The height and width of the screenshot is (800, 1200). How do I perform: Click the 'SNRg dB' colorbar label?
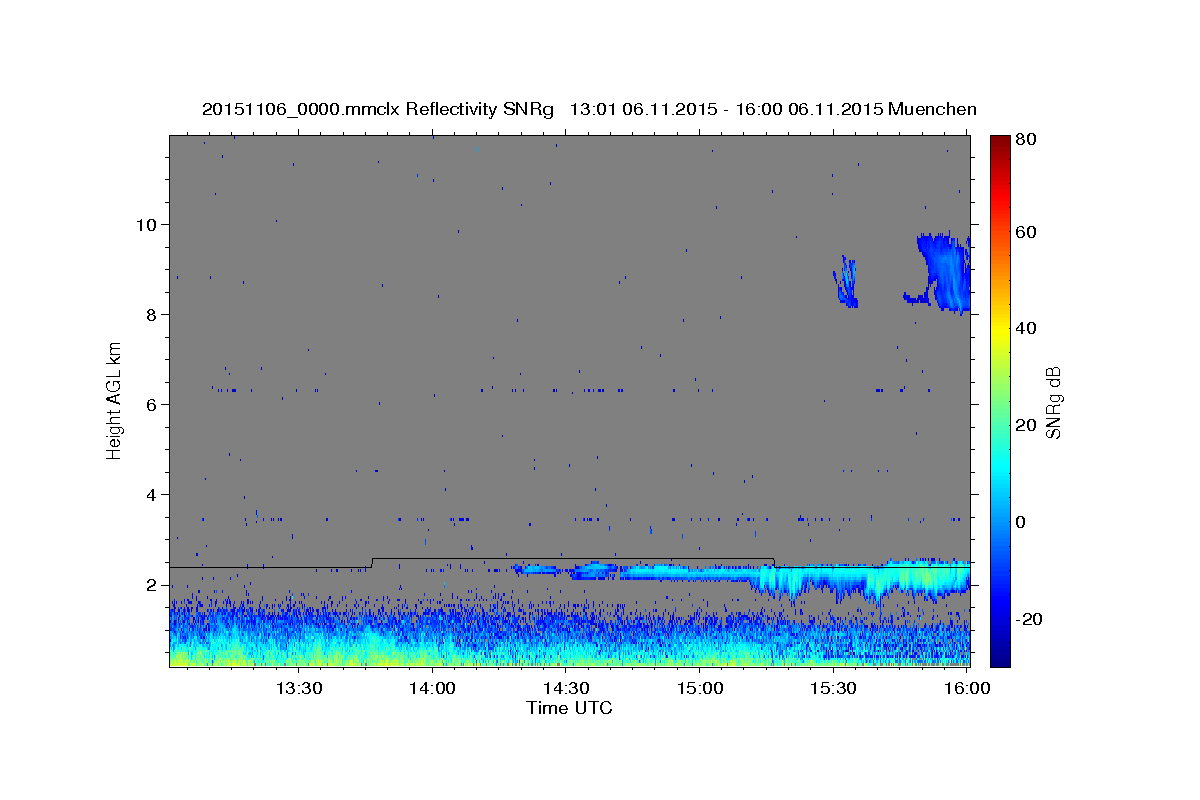[1053, 402]
